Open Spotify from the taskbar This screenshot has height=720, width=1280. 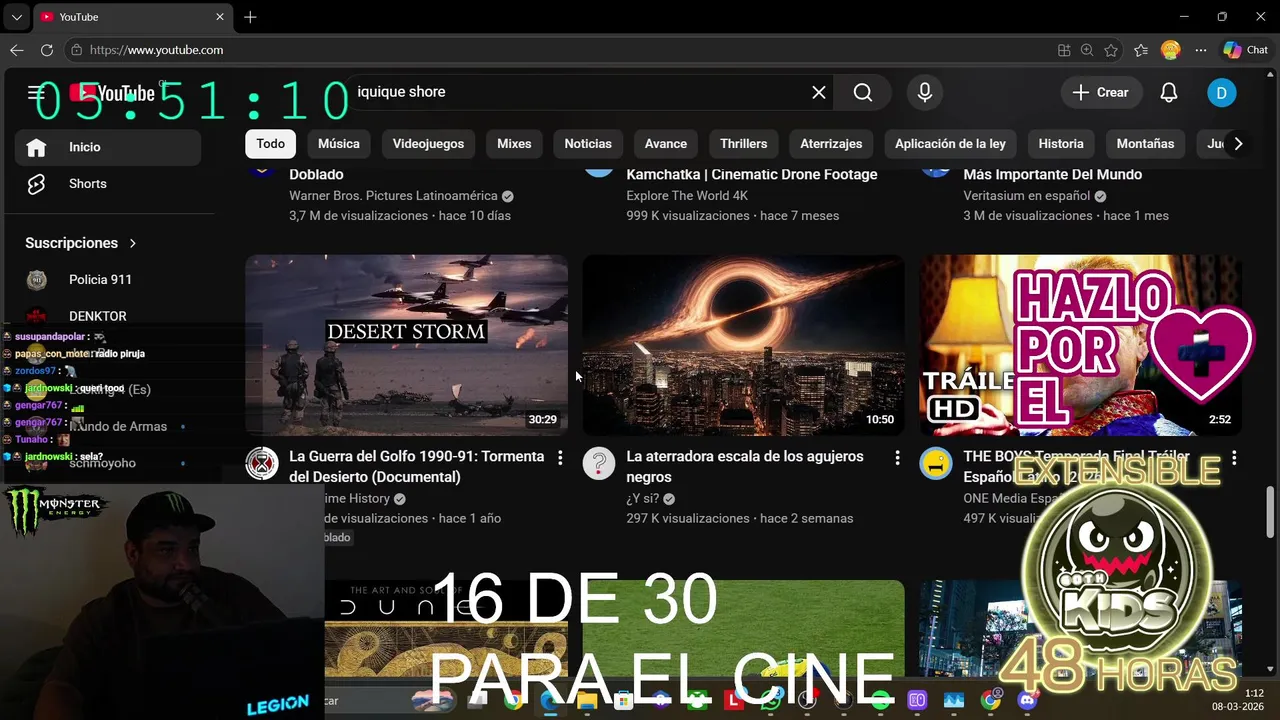click(880, 700)
